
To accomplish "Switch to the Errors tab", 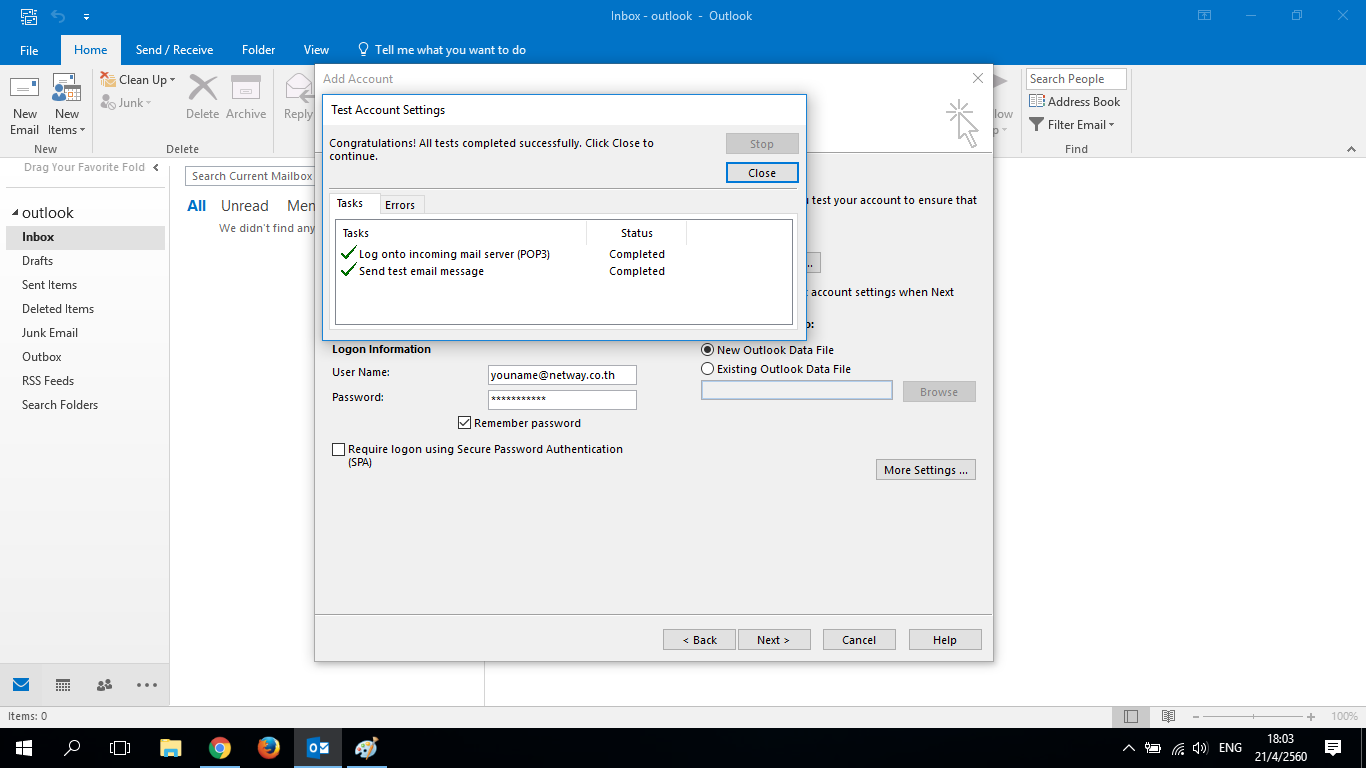I will [x=400, y=205].
